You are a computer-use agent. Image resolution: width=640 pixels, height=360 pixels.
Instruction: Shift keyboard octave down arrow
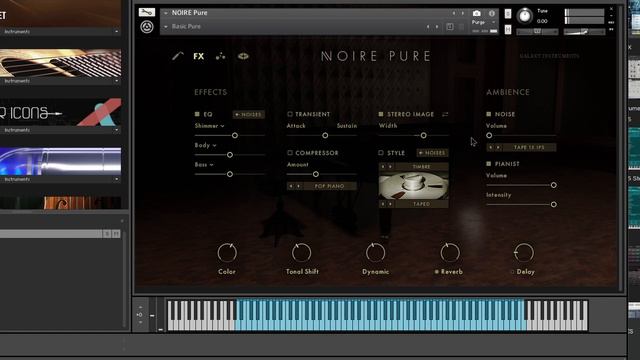(140, 322)
